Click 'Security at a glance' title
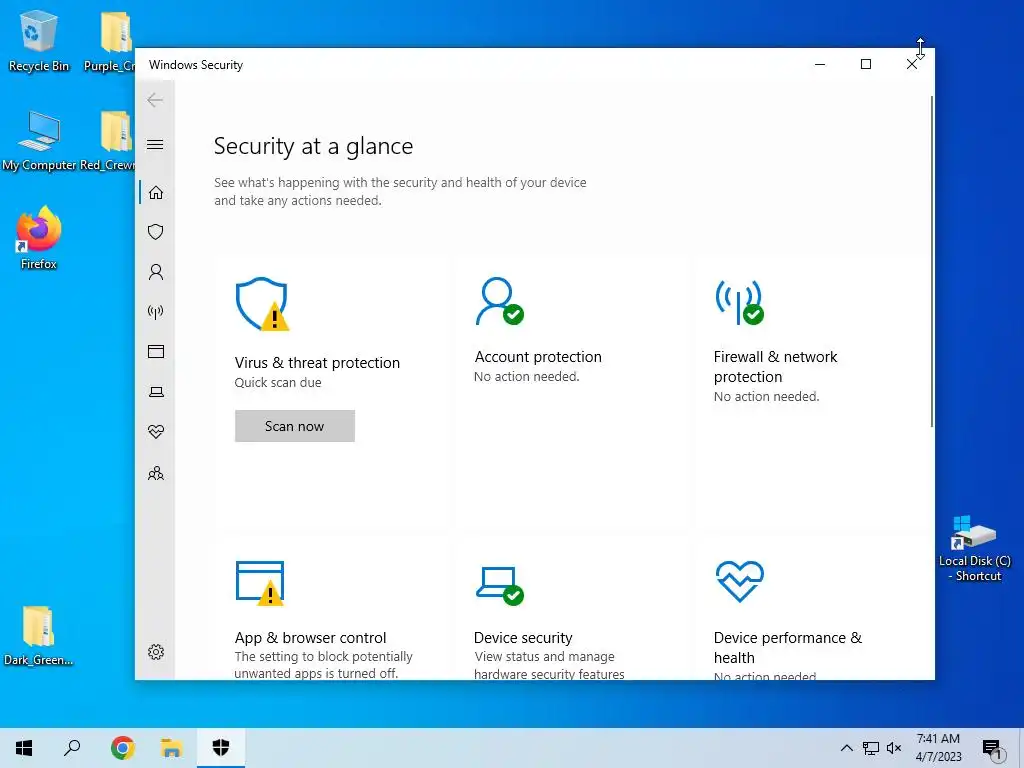This screenshot has width=1024, height=768. coord(313,146)
